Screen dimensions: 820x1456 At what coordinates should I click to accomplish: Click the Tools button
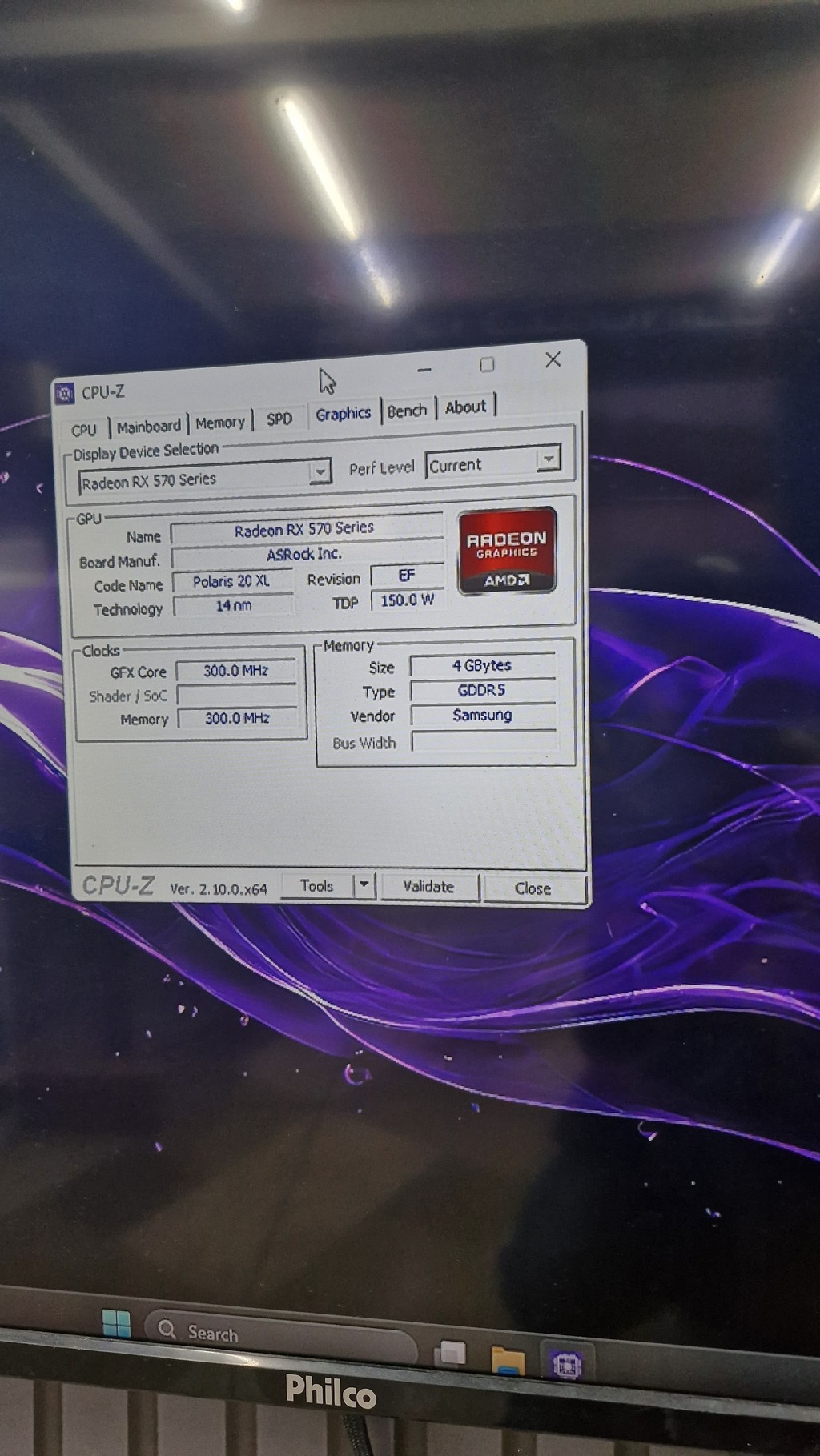[x=316, y=886]
